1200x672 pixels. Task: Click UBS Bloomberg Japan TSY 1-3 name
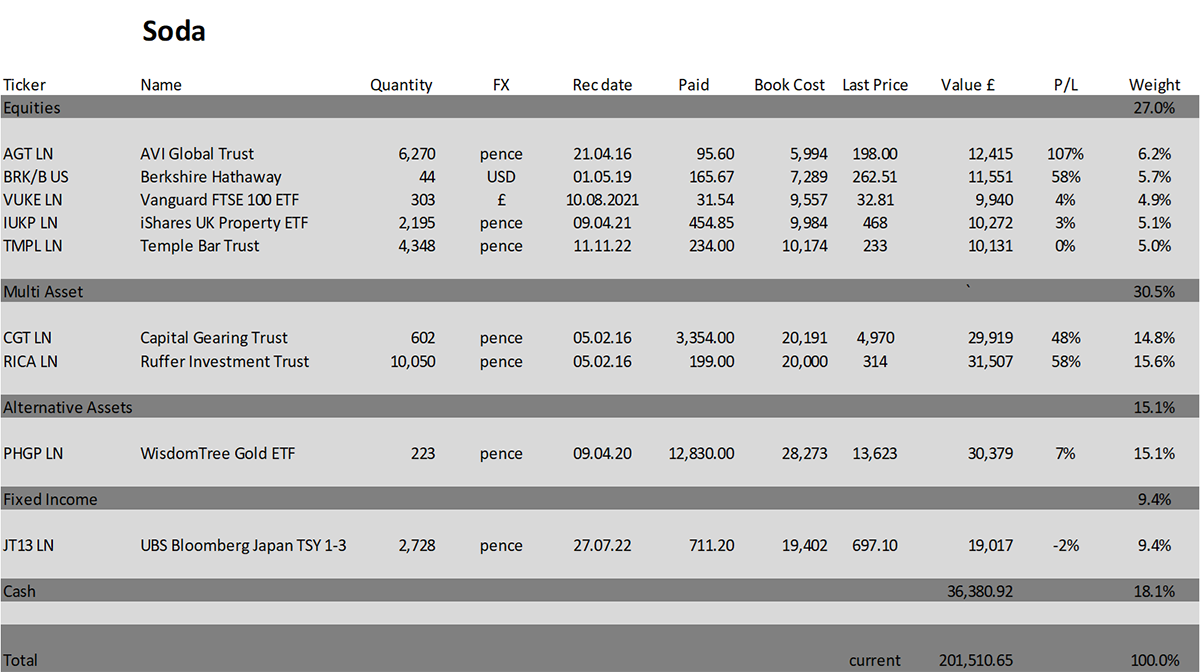(x=243, y=545)
